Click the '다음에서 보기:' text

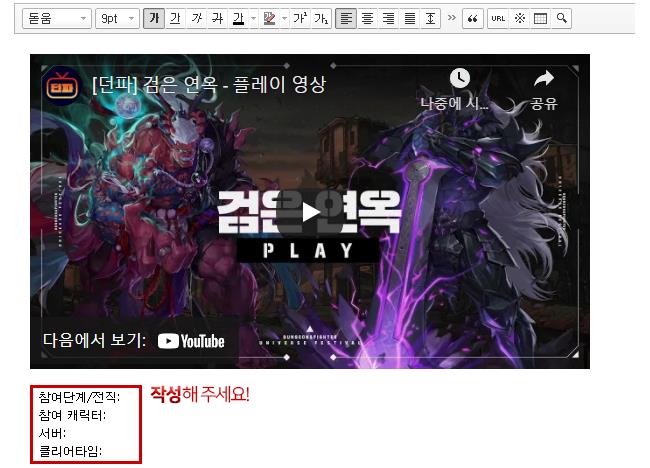point(95,340)
